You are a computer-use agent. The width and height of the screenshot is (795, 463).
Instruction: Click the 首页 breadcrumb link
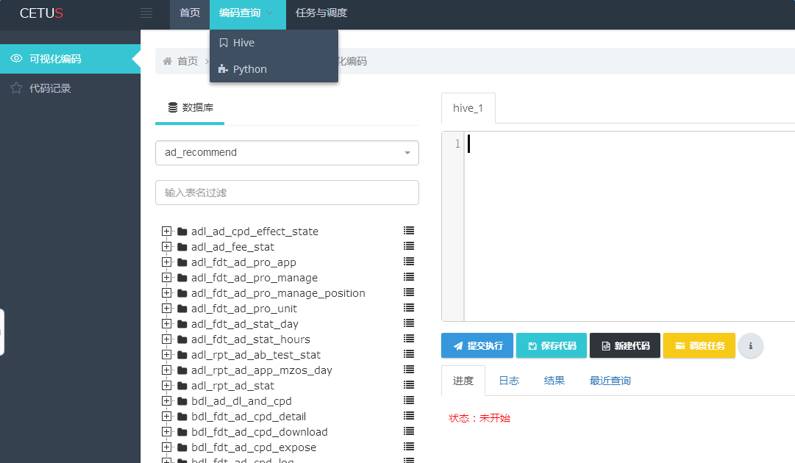coord(188,61)
